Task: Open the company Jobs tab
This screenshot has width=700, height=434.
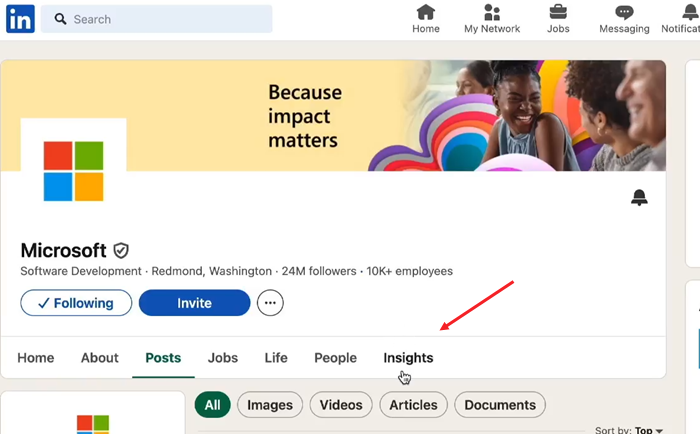Action: [223, 358]
